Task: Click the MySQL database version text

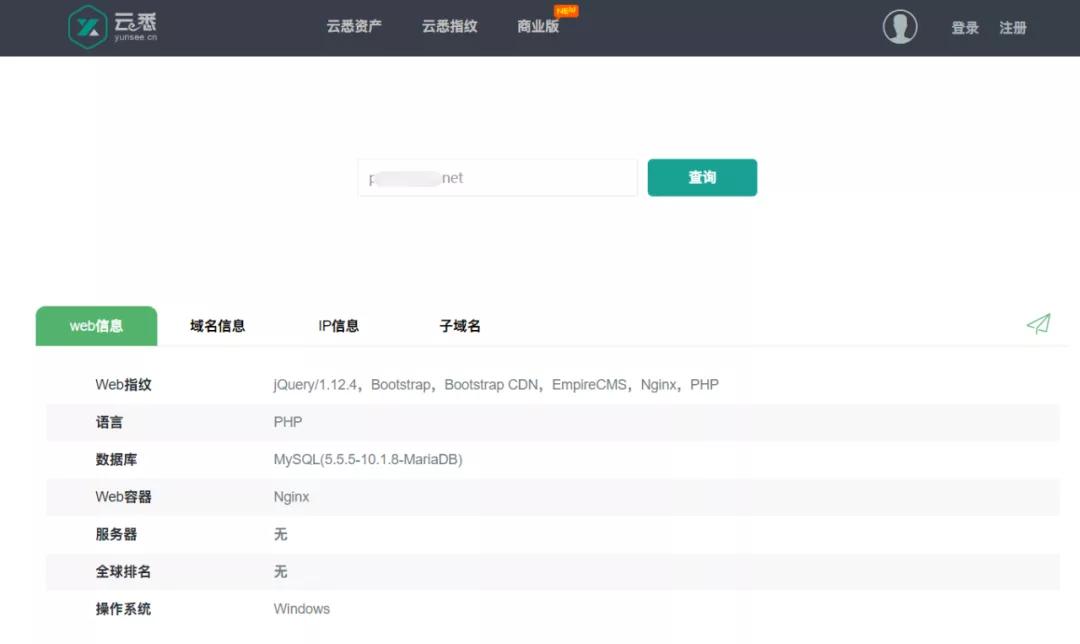Action: (369, 459)
